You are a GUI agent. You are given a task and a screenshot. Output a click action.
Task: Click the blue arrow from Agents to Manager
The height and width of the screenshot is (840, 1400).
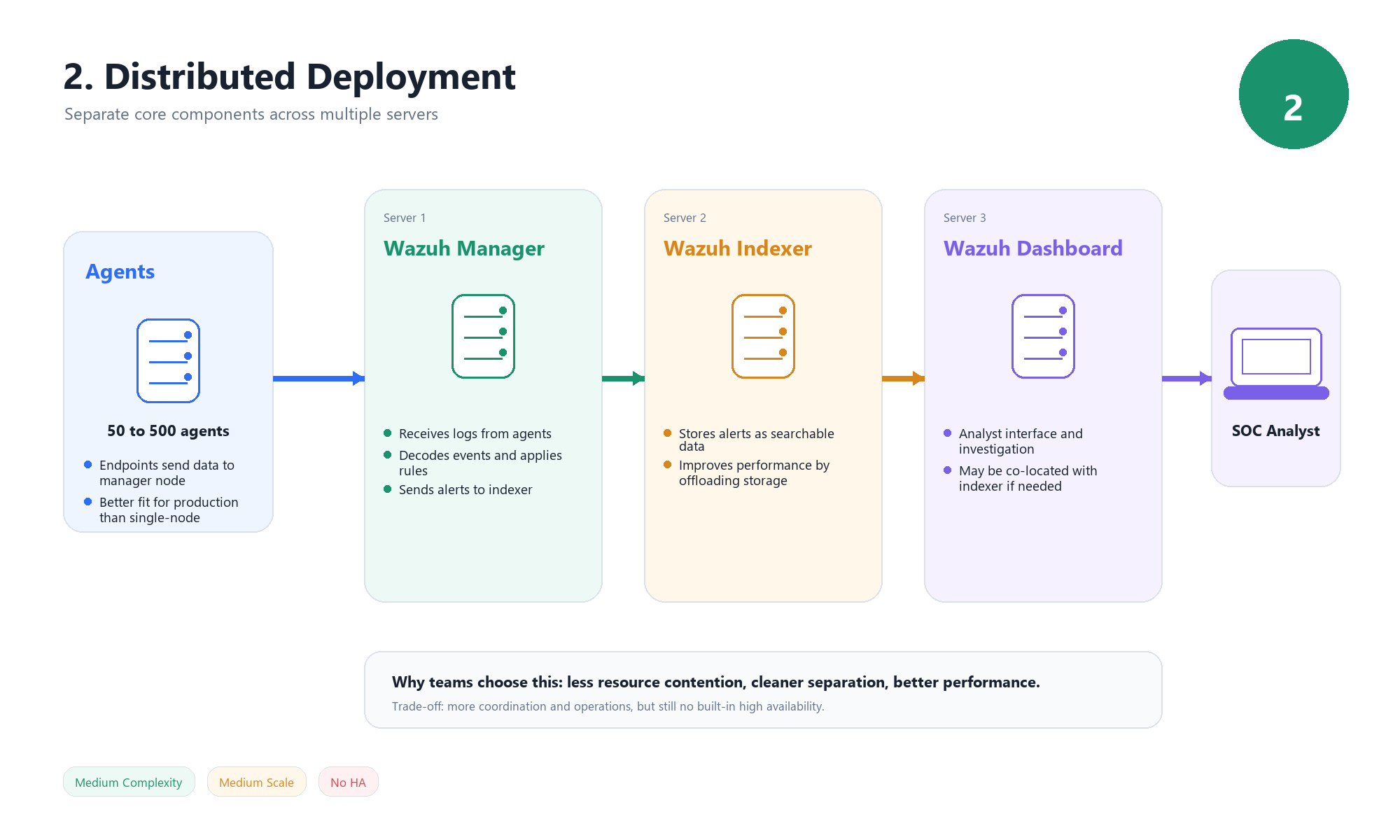coord(318,379)
